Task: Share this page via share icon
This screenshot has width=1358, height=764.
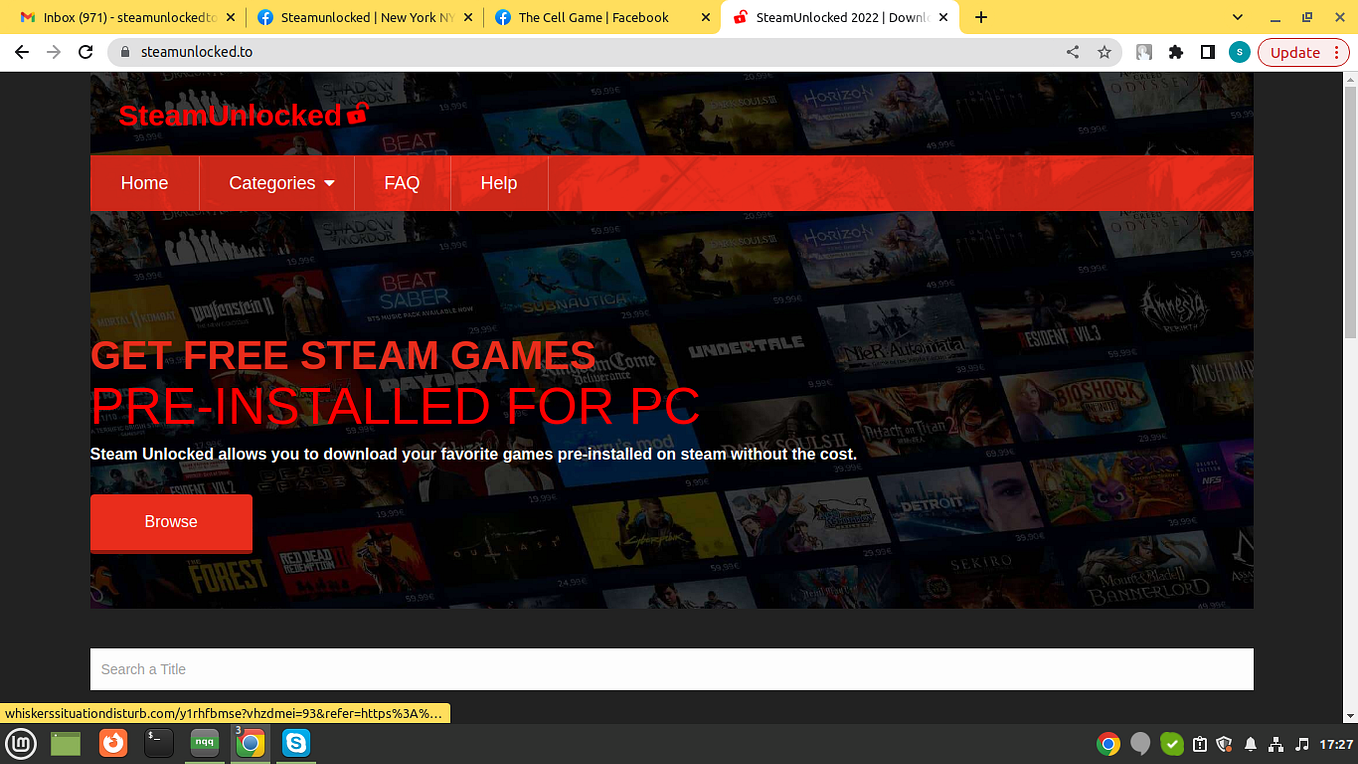Action: [1072, 52]
